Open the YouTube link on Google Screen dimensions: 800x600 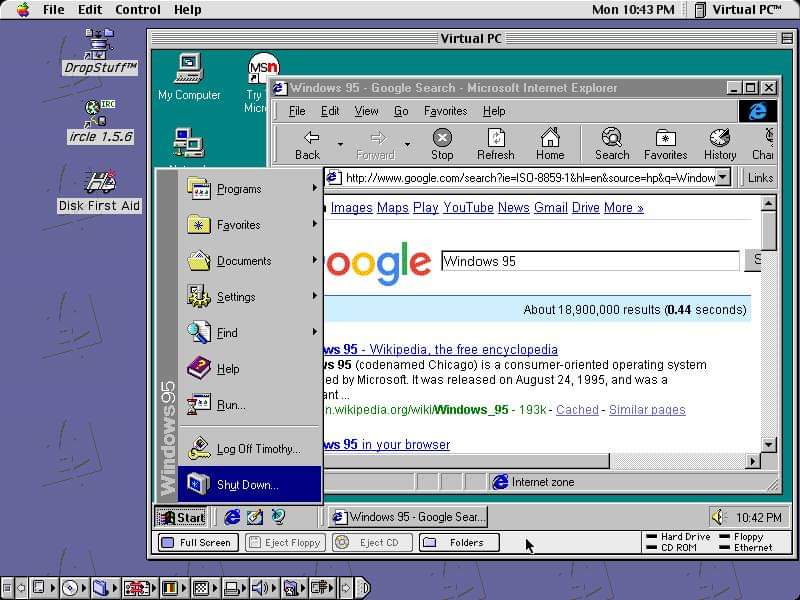tap(468, 208)
